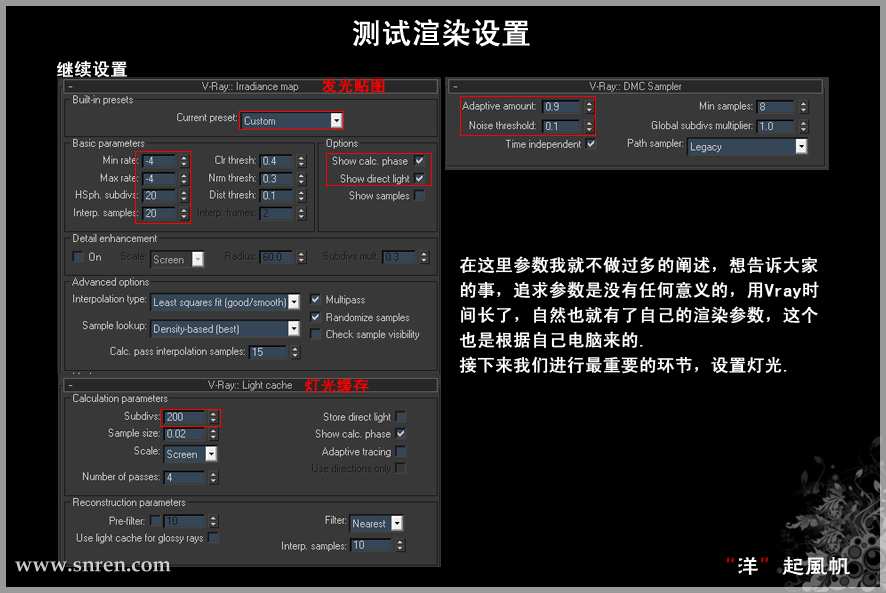This screenshot has height=593, width=886.
Task: Toggle Time independent checkbox
Action: [x=591, y=144]
